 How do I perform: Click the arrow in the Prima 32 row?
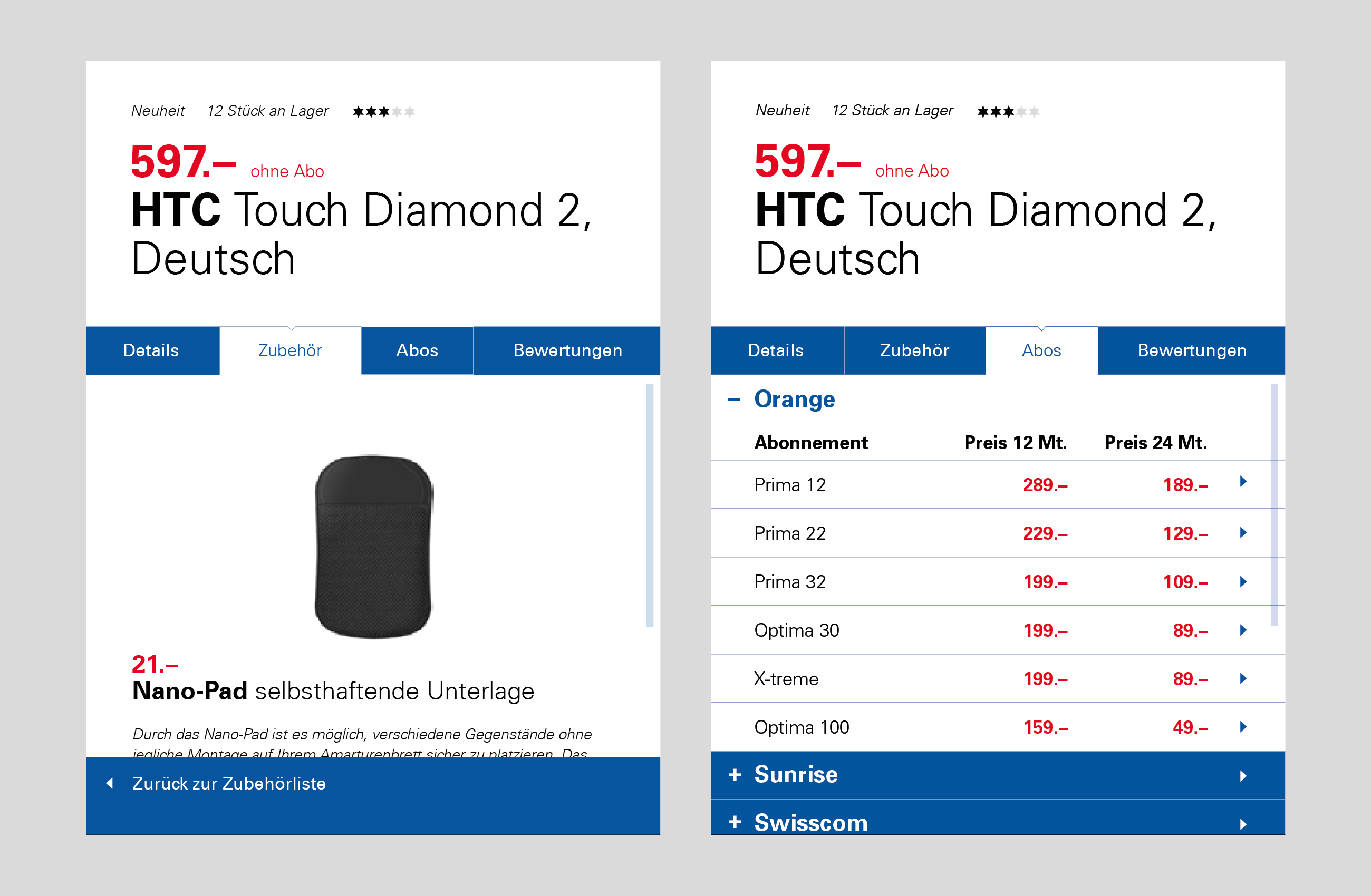1242,581
